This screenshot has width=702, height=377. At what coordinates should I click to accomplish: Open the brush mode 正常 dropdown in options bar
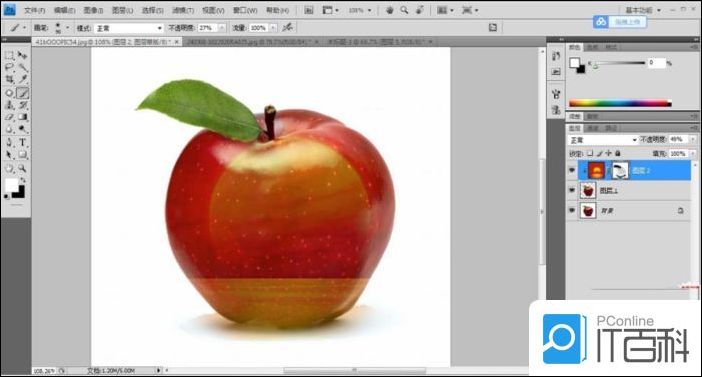(128, 28)
